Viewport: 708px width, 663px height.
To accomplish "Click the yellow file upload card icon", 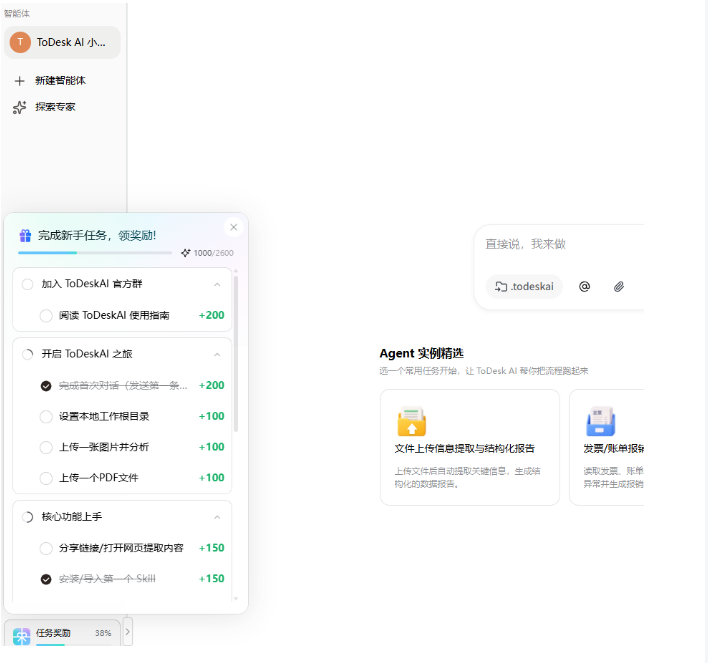I will (x=411, y=421).
